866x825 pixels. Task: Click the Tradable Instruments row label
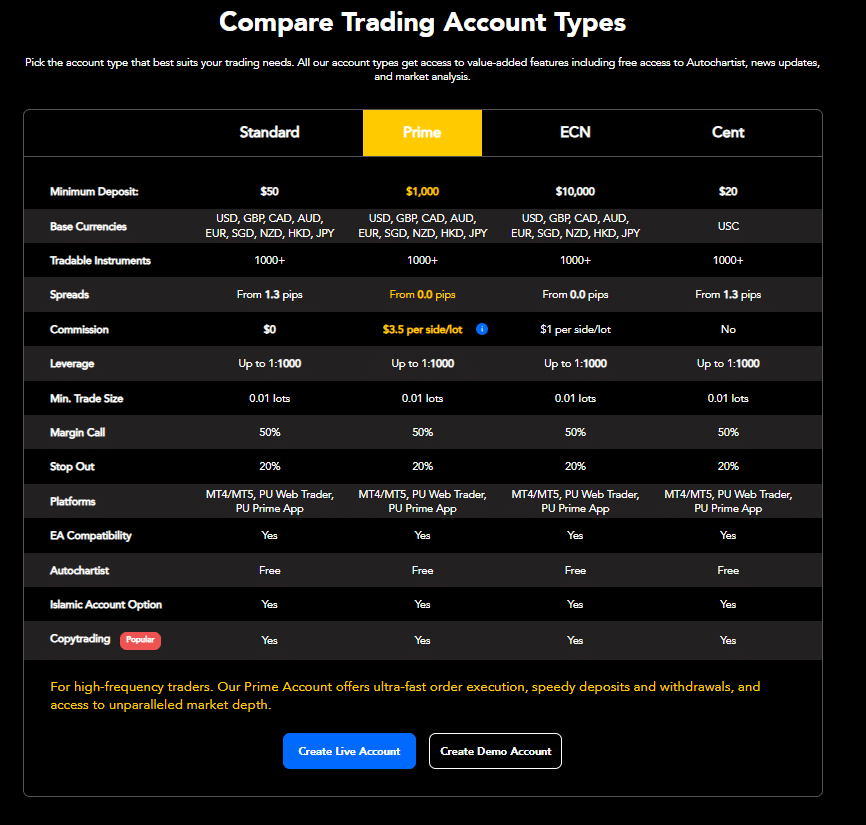[100, 261]
